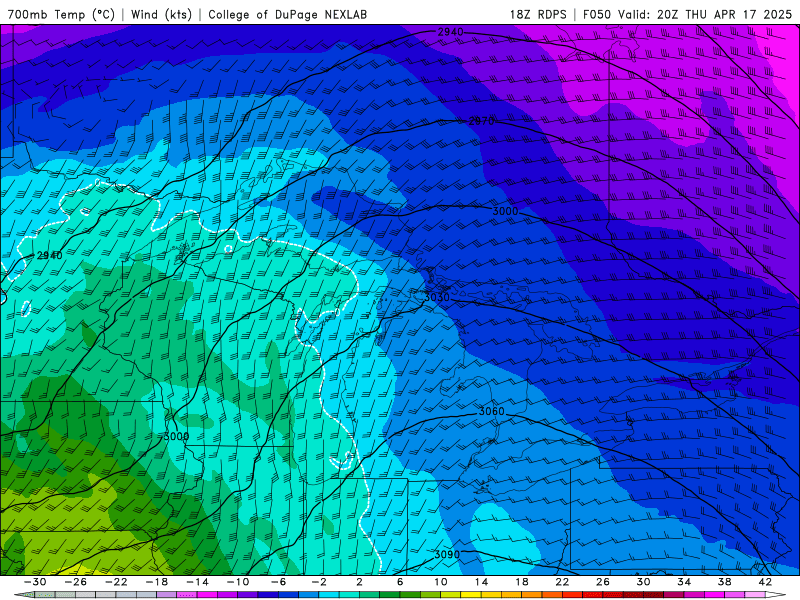Click the '700mb Temp (°C)' title text
The width and height of the screenshot is (800, 600).
click(x=61, y=14)
